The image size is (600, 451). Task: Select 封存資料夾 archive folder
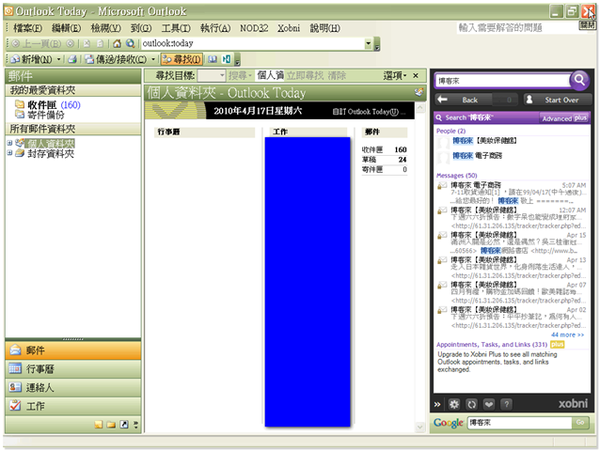[x=51, y=153]
